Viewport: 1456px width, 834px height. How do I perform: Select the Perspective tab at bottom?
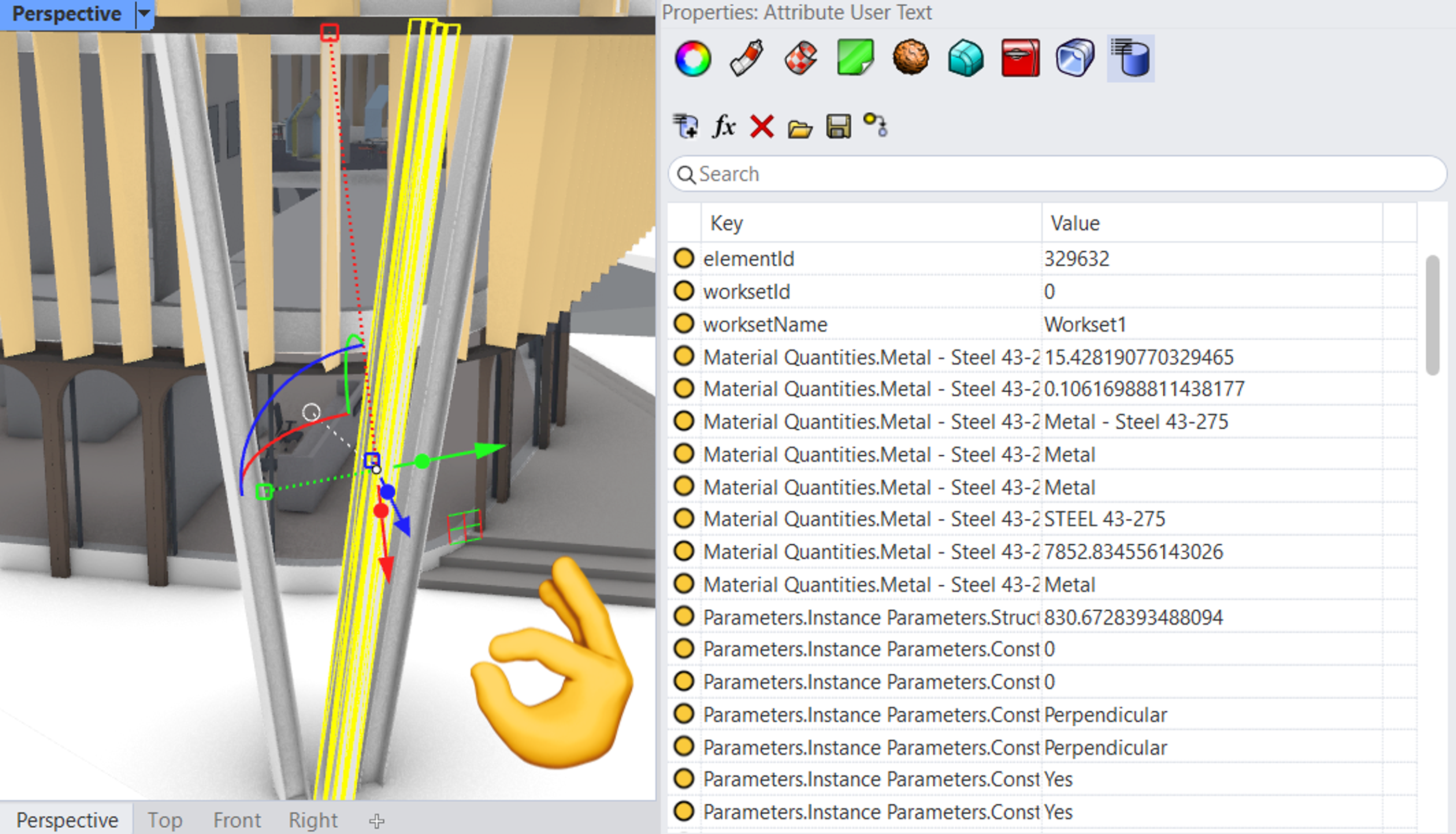point(67,819)
